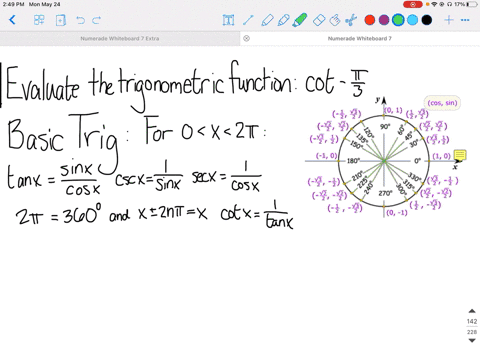Select the pencil tool
Viewport: 480px width, 360px height.
[283, 20]
